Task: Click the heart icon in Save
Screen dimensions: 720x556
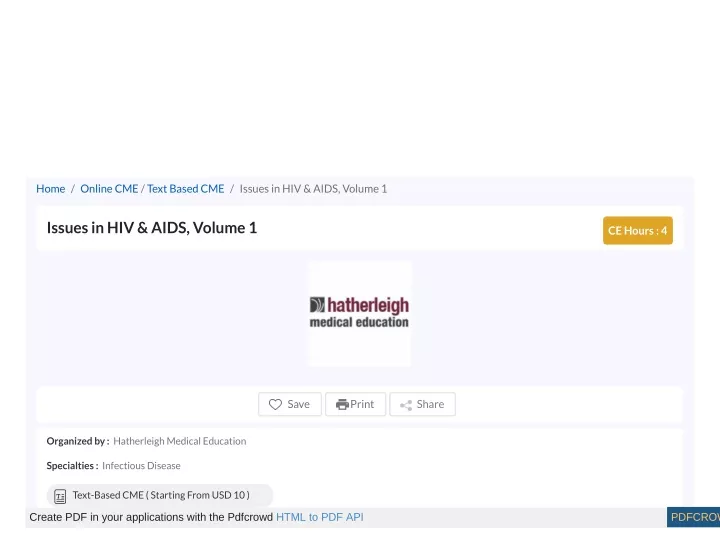Action: [275, 404]
